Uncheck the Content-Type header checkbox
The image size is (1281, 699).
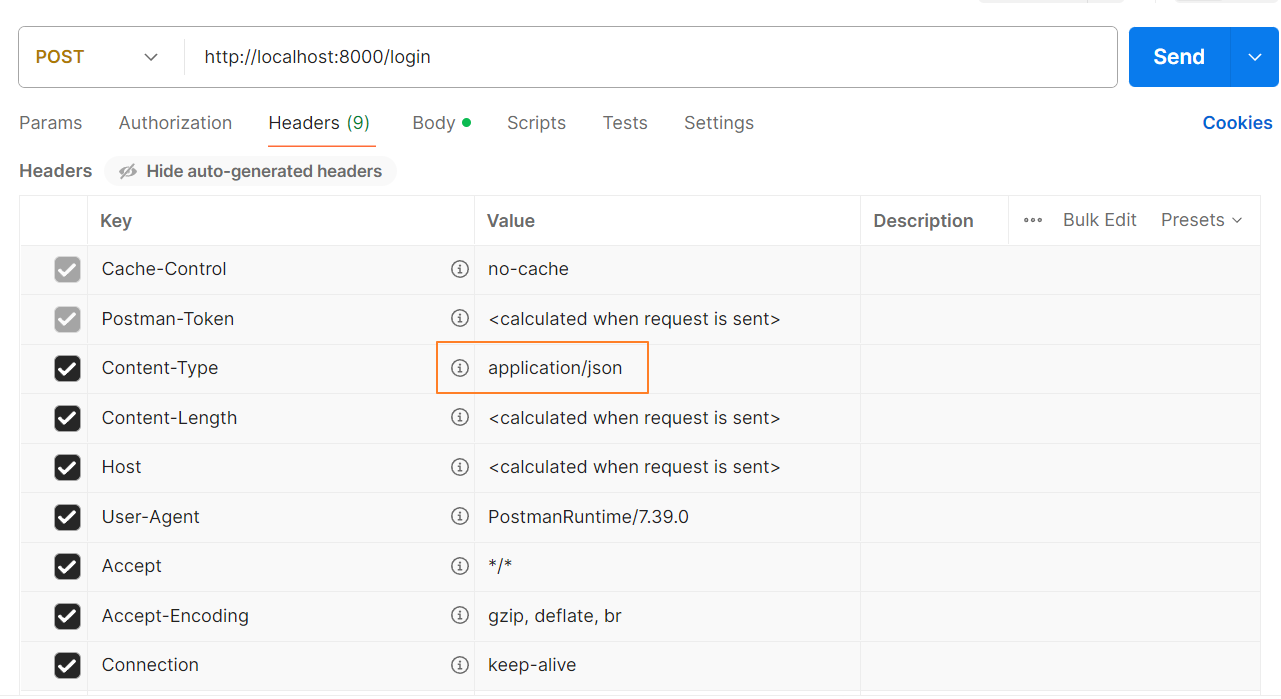[x=67, y=368]
